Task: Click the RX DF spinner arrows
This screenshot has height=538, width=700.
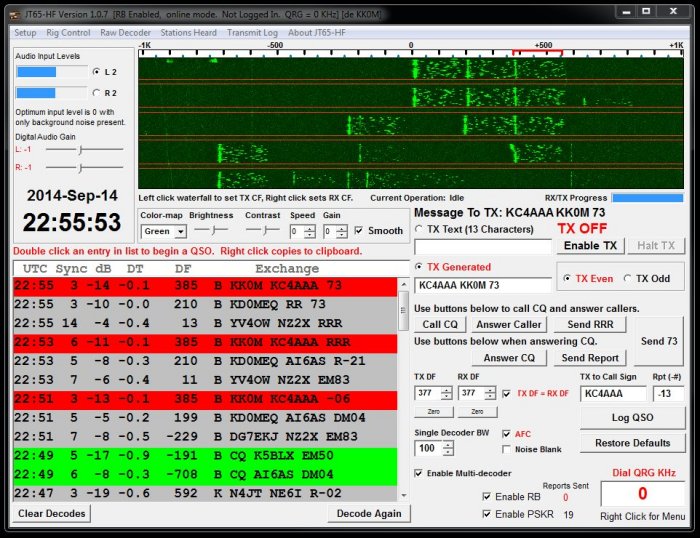Action: point(490,393)
